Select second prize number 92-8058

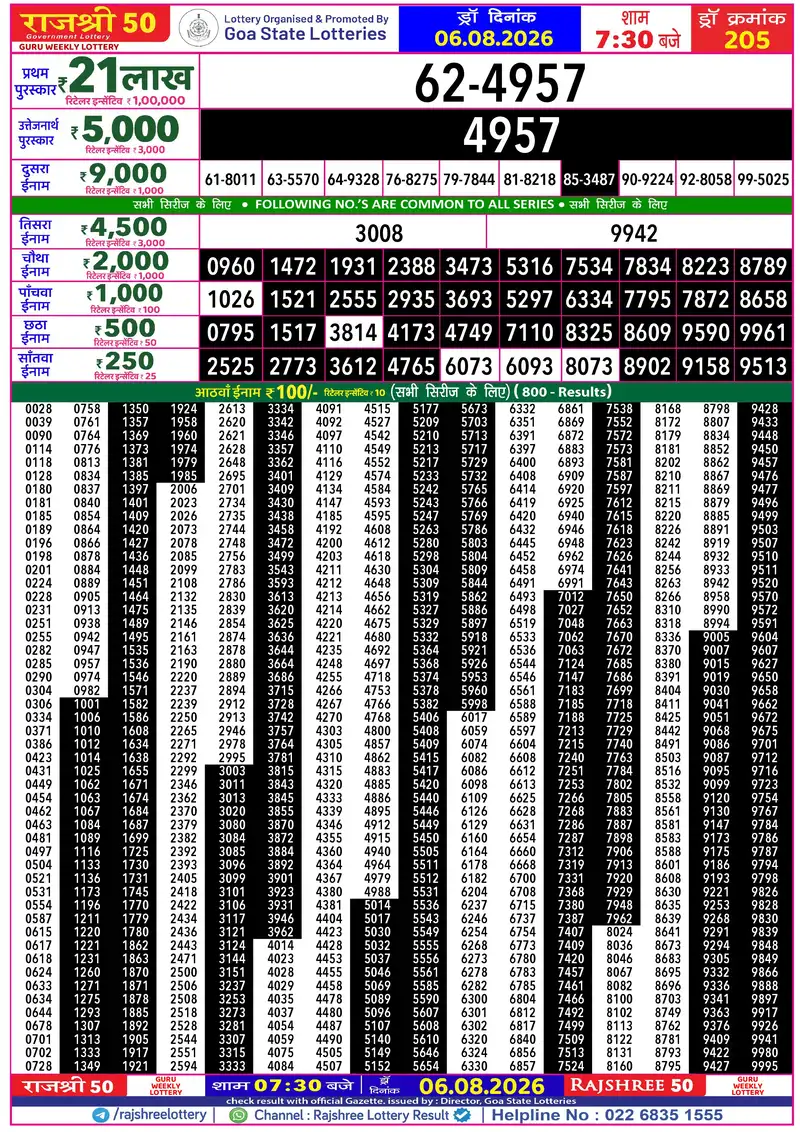705,180
